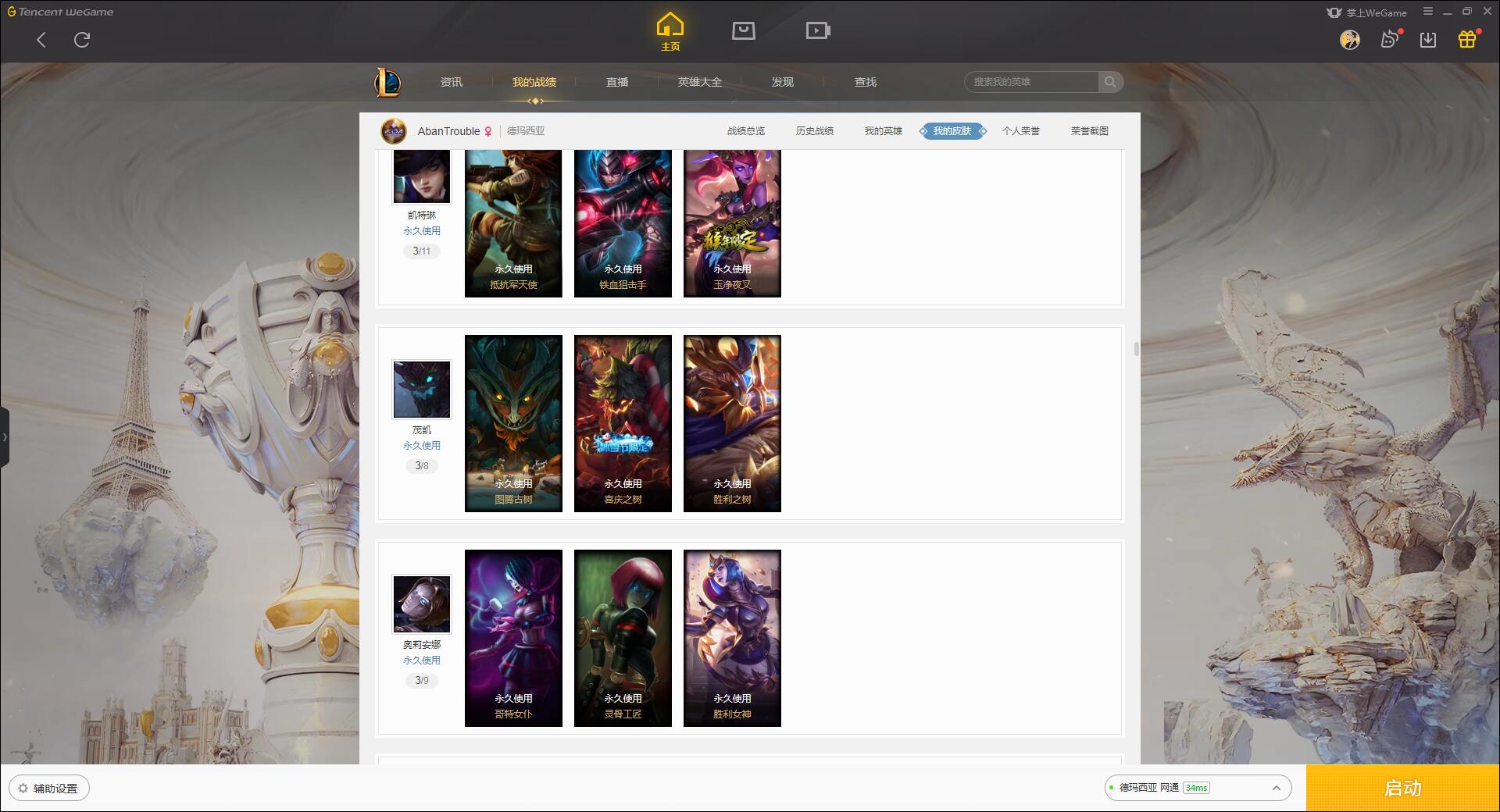
Task: Open the 个人荣誉 sub-tab
Action: click(1021, 131)
